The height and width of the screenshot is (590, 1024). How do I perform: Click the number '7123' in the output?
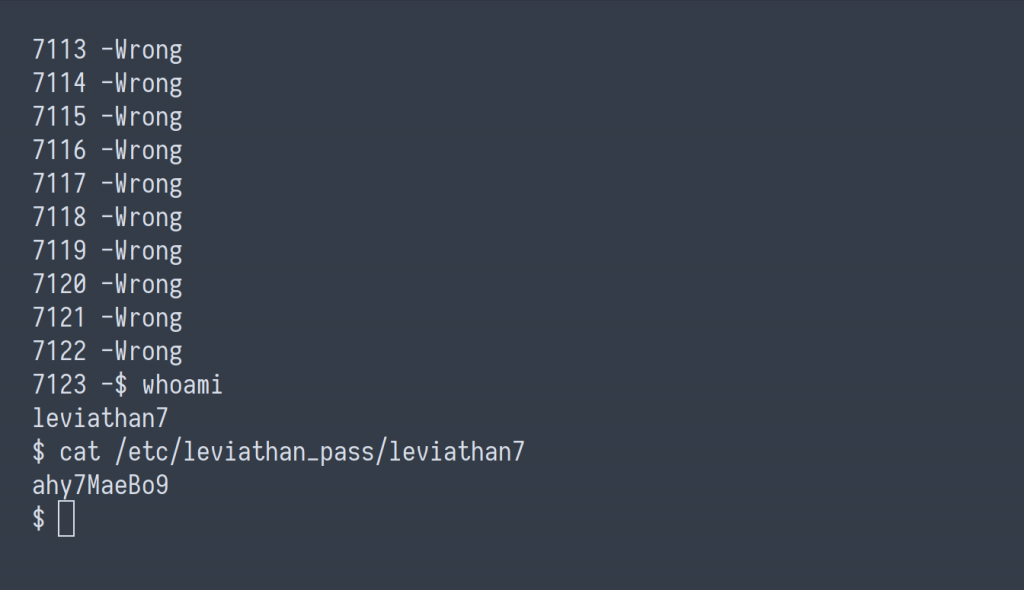[x=59, y=385]
